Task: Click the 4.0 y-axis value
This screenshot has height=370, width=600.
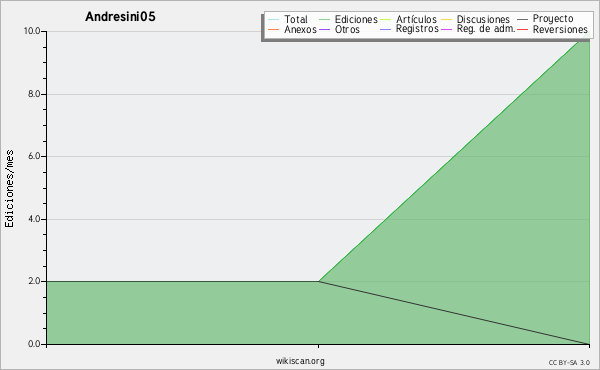Action: tap(34, 219)
